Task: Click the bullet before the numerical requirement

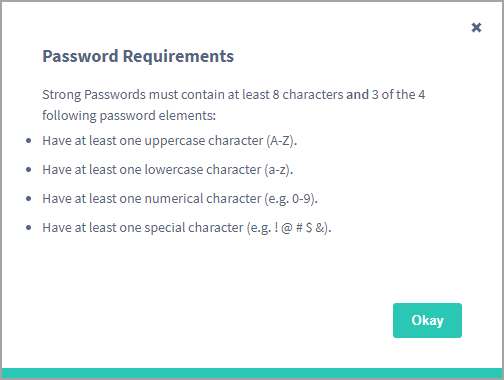Action: click(x=29, y=199)
